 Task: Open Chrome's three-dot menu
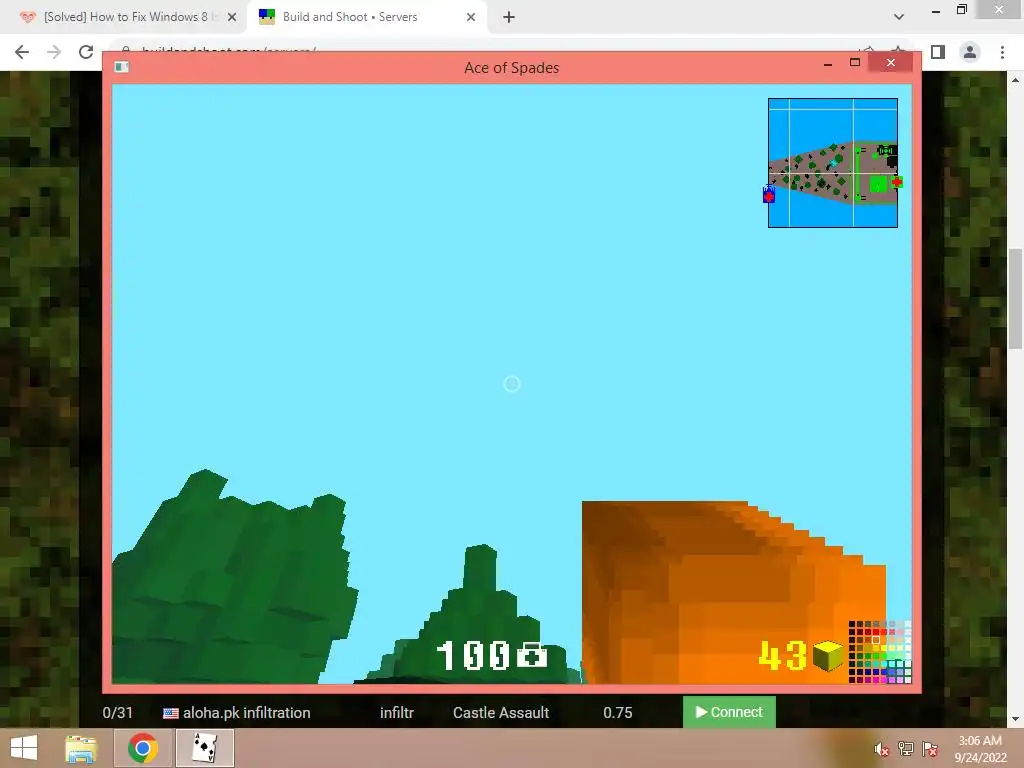[1002, 52]
